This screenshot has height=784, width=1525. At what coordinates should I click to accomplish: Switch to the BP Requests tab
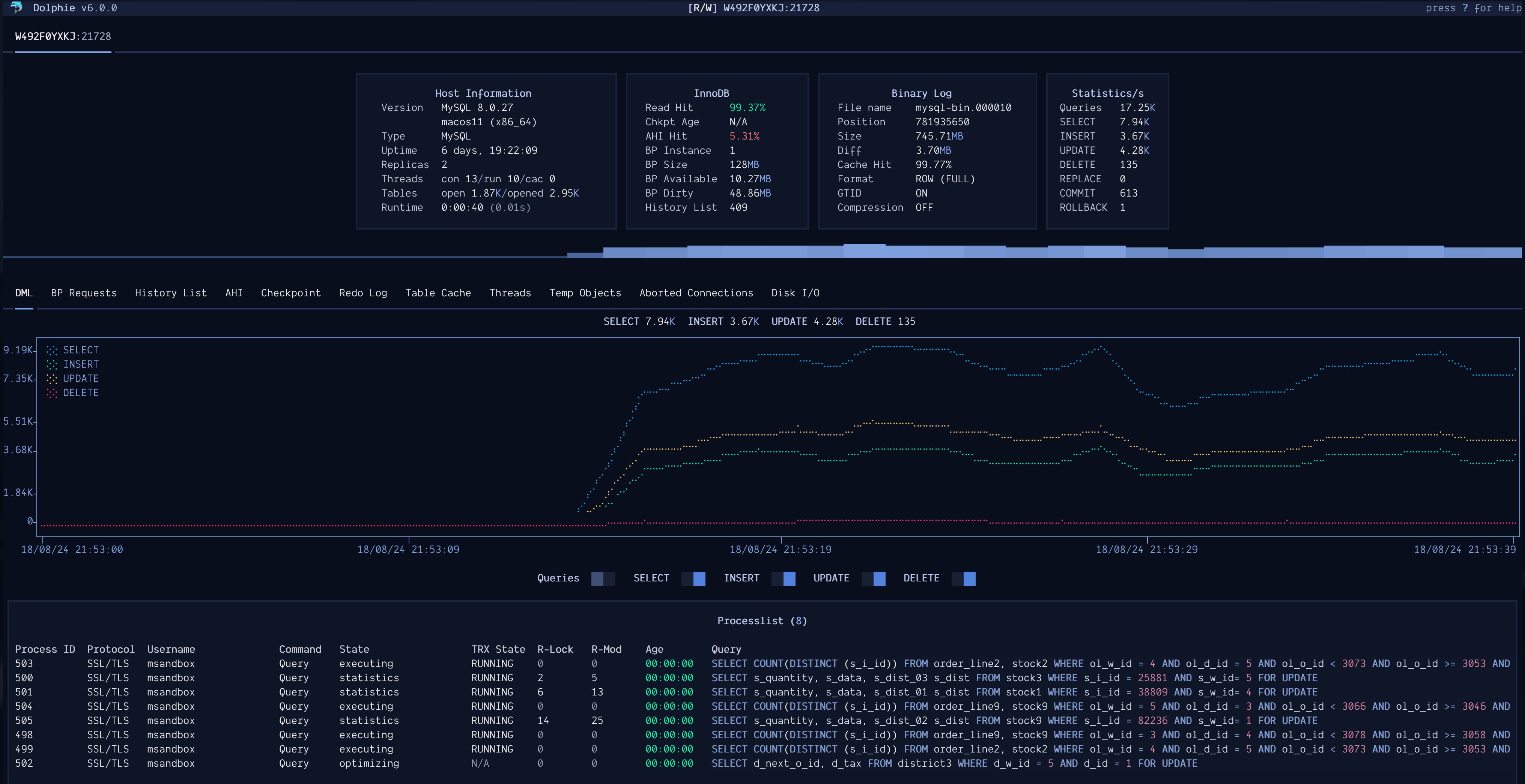[x=83, y=293]
